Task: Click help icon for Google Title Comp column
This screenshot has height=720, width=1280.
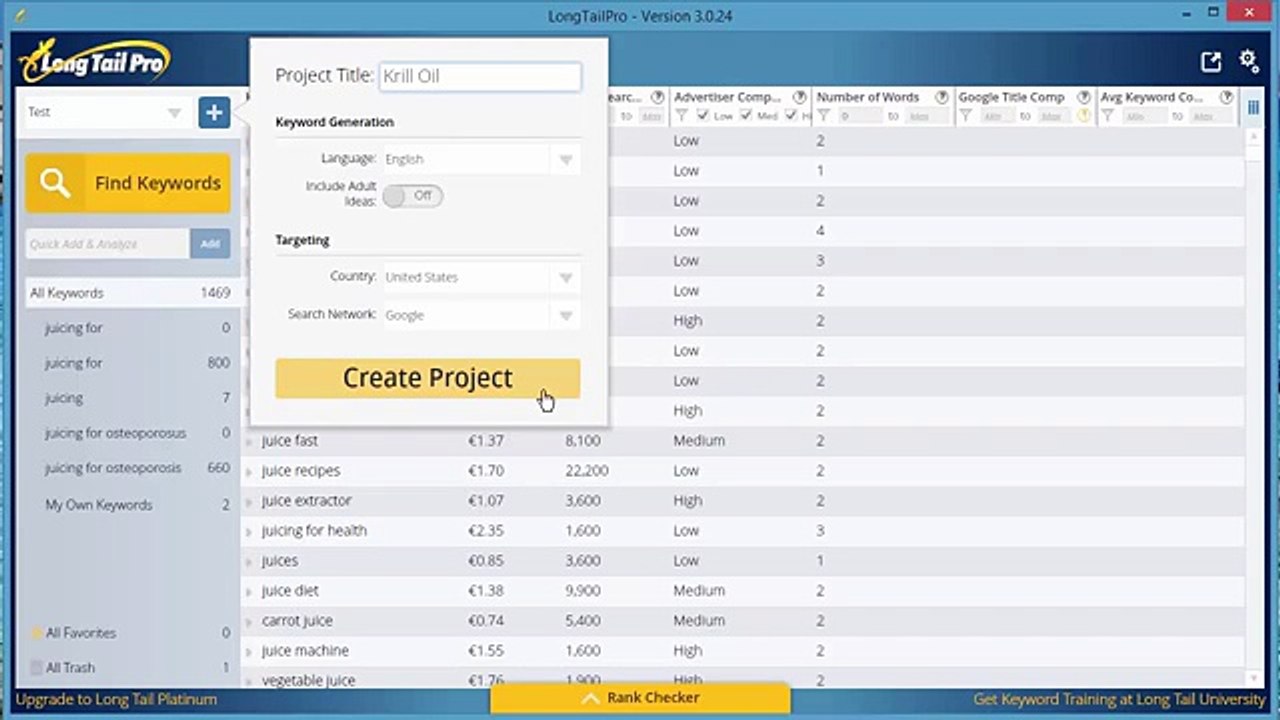Action: coord(1083,97)
